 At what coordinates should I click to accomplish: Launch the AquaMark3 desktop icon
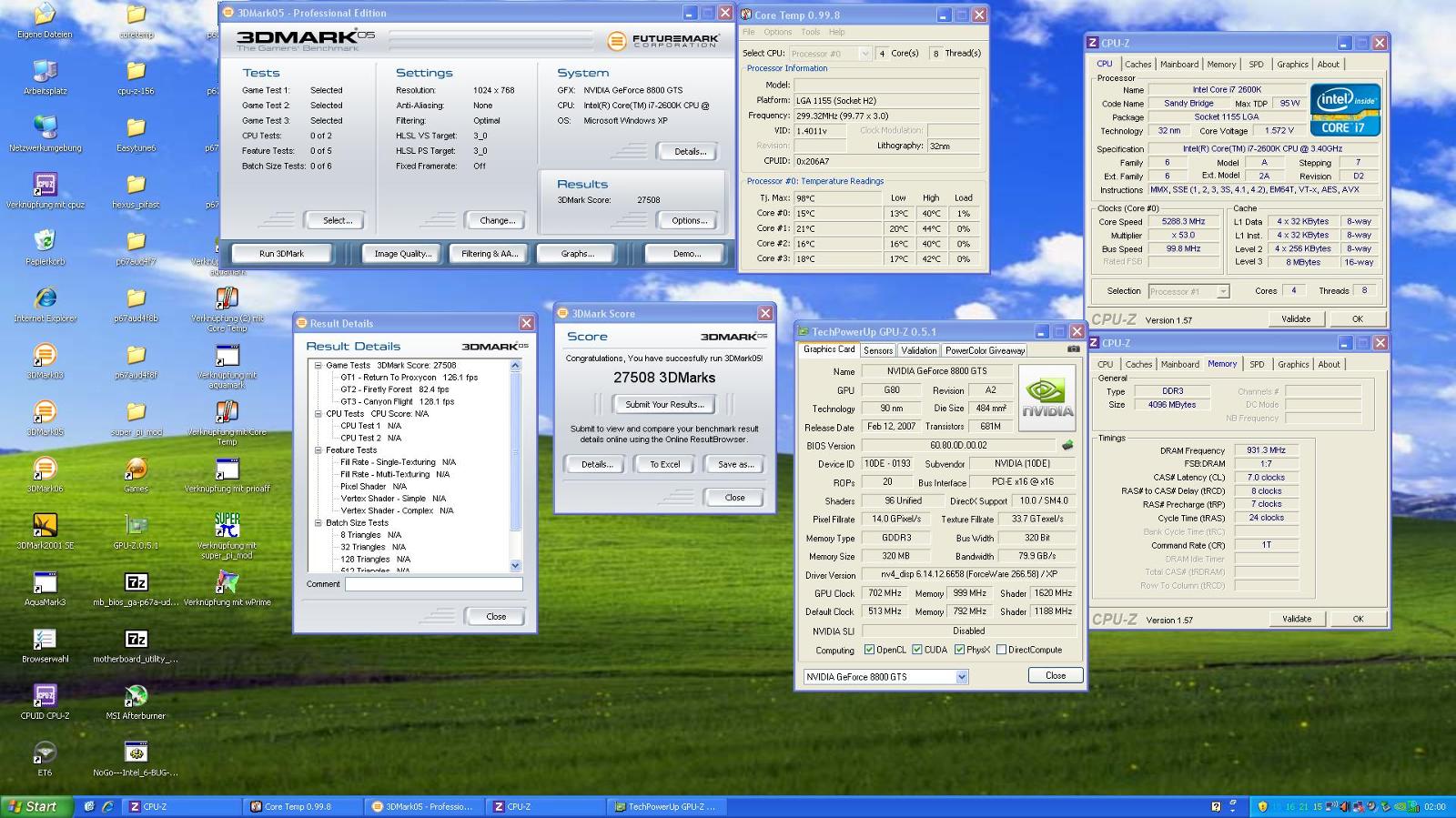(45, 582)
